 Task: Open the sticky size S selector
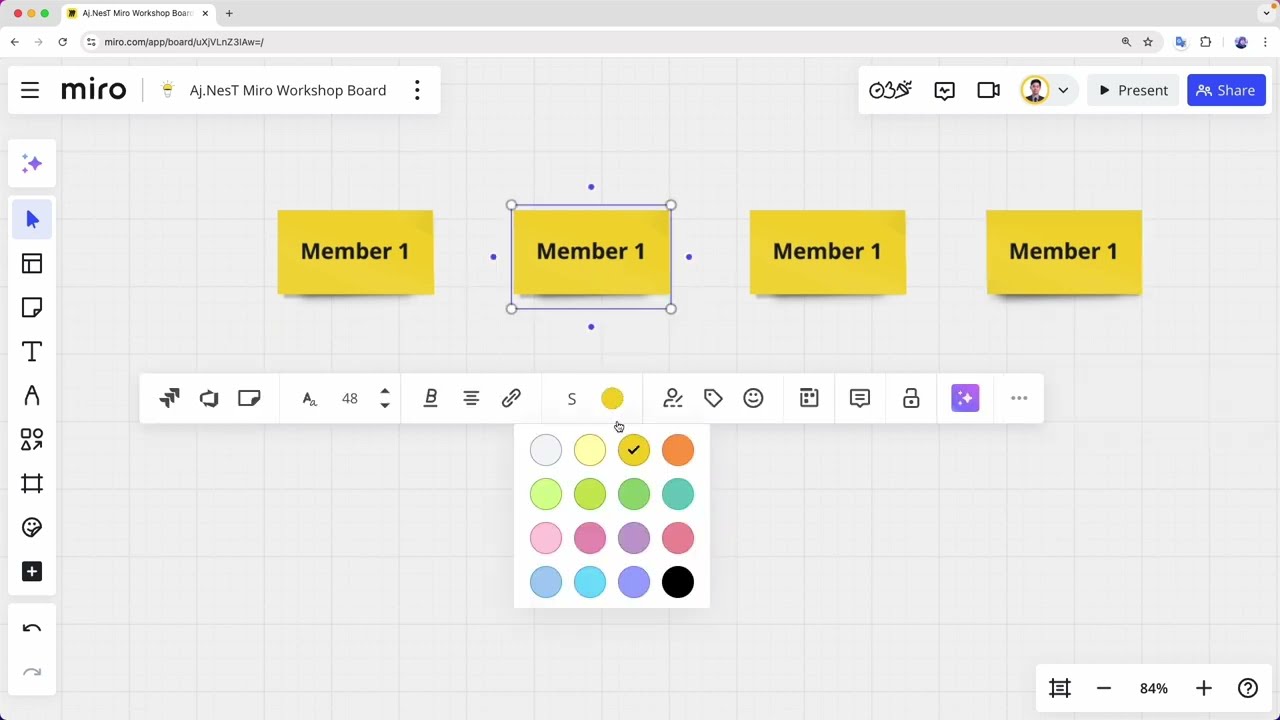(572, 399)
